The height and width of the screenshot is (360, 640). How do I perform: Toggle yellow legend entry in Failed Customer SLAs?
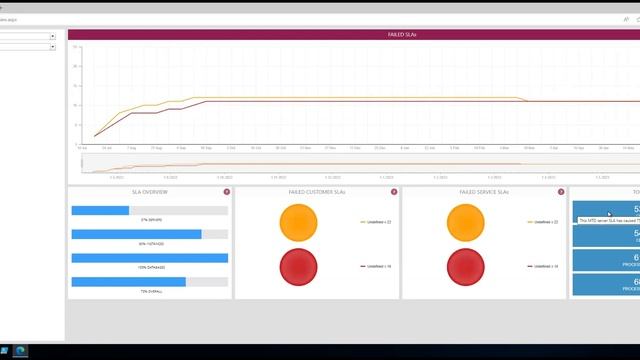click(376, 222)
